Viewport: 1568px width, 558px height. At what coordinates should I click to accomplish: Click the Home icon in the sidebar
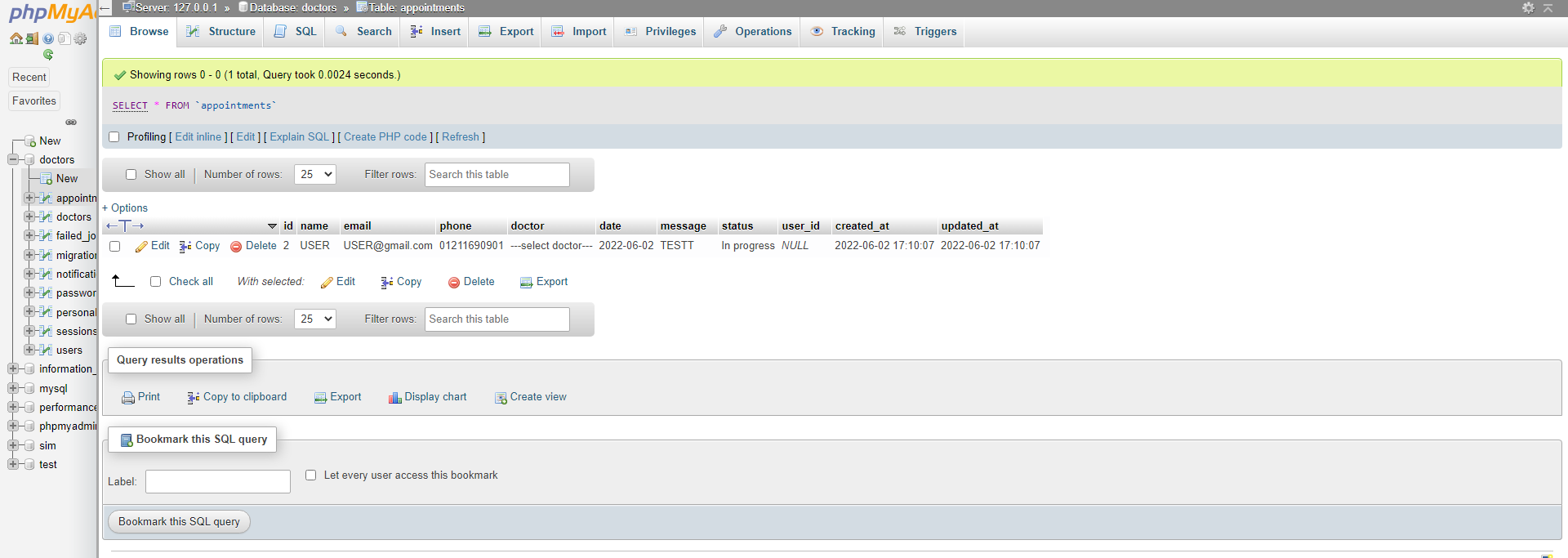point(16,38)
